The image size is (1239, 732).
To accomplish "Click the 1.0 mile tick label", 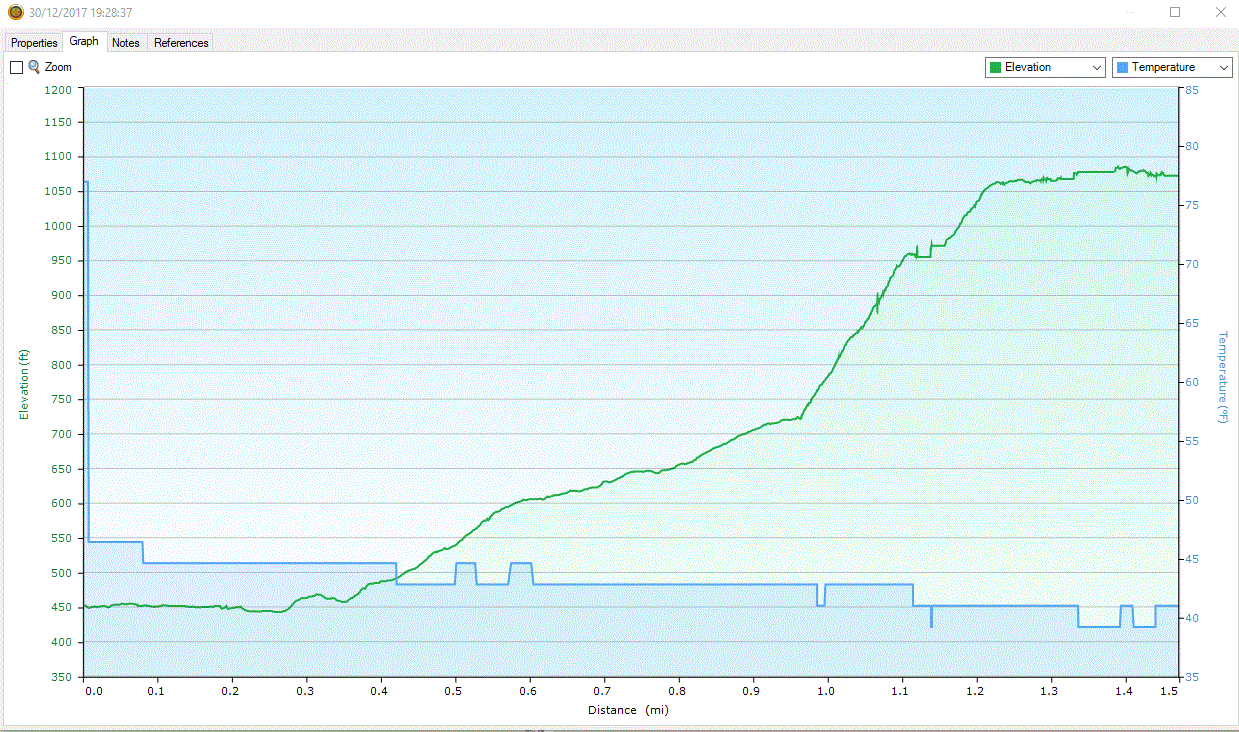I will tap(826, 691).
